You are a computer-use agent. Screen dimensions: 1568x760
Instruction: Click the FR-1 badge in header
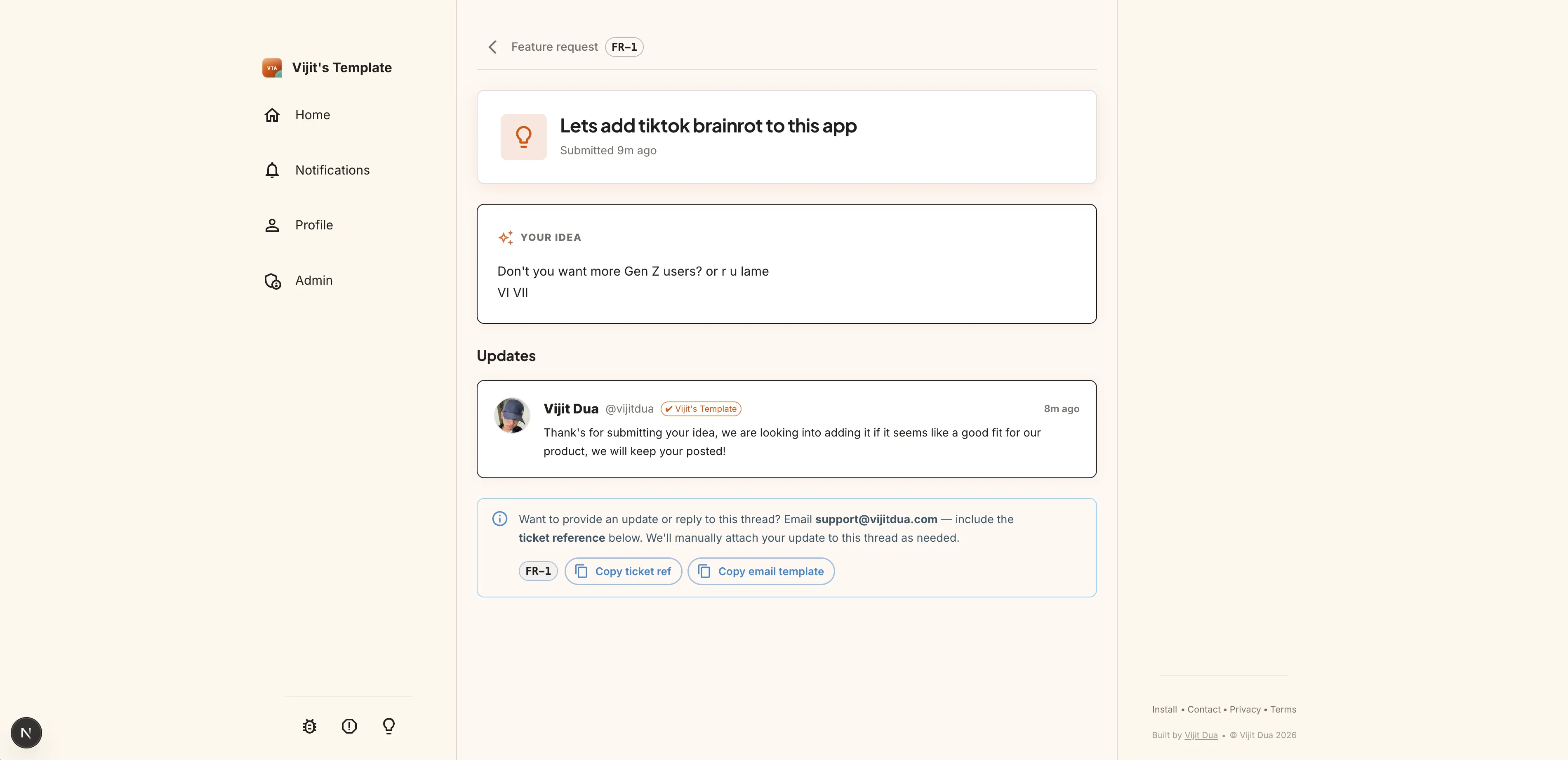point(624,47)
